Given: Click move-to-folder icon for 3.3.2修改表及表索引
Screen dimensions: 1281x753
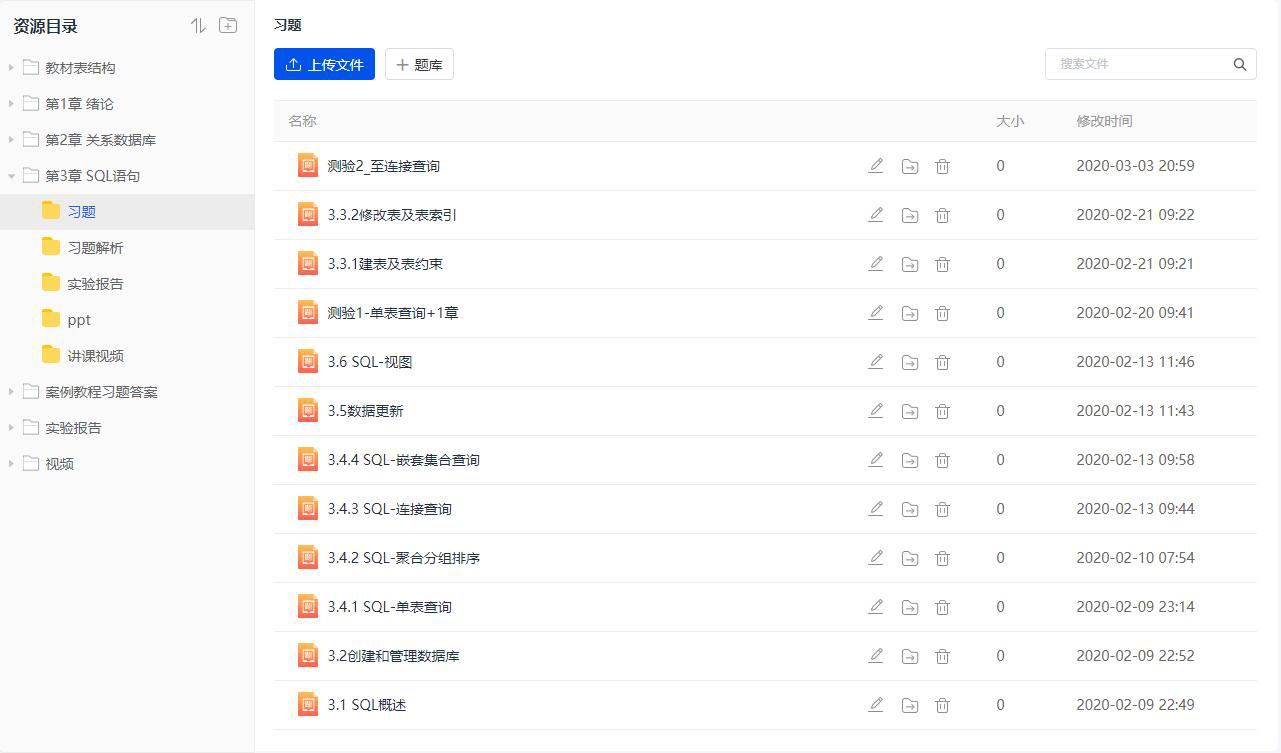Looking at the screenshot, I should click(909, 215).
